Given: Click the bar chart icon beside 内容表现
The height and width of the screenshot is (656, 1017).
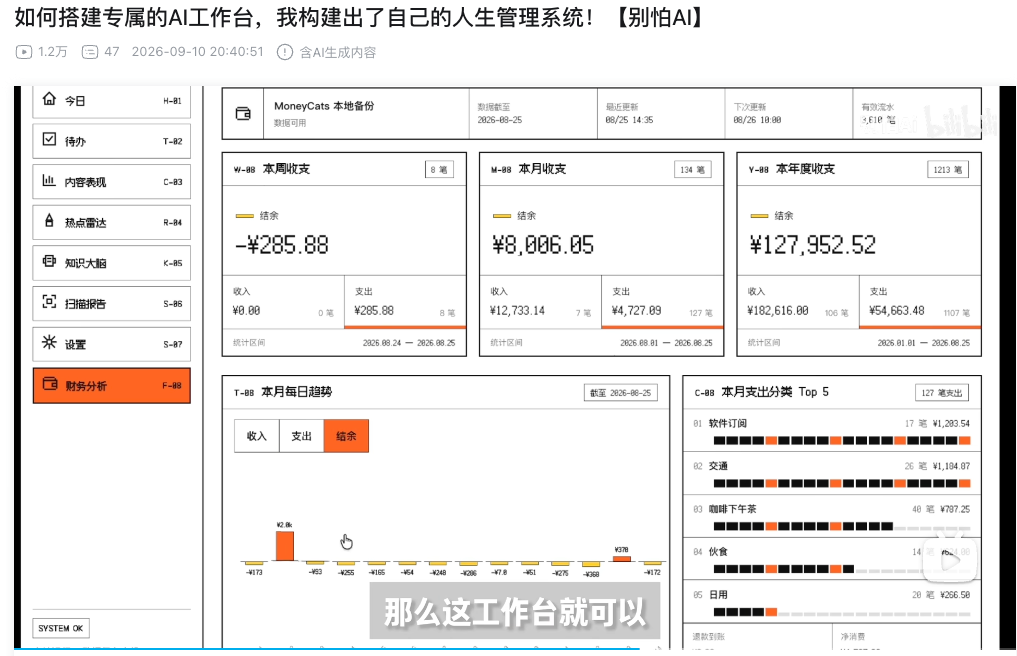Looking at the screenshot, I should [x=49, y=180].
